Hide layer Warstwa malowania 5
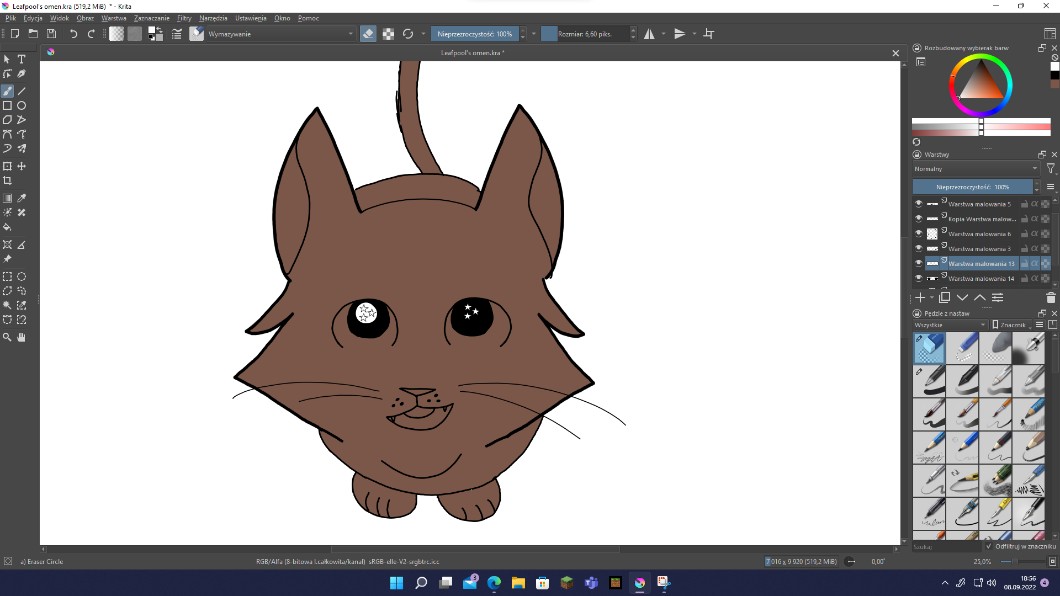The image size is (1060, 596). [919, 203]
